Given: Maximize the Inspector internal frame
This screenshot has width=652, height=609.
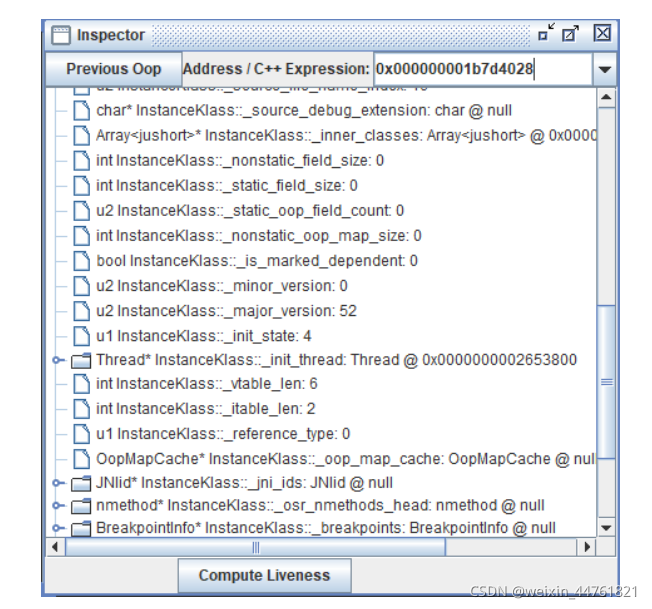Looking at the screenshot, I should click(x=570, y=33).
